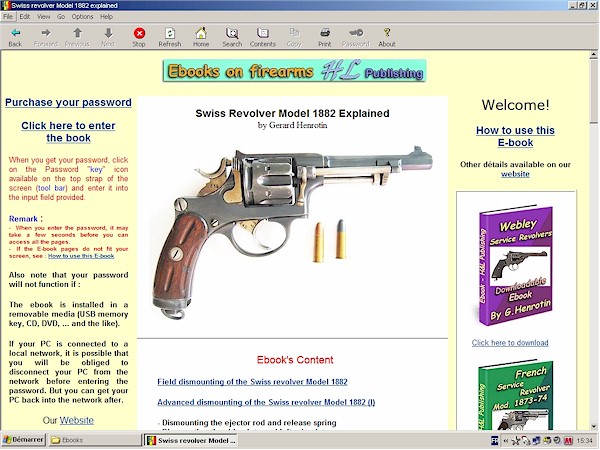Open Advanced dismounting Model 1882 (I) link
Viewport: 600px width, 450px height.
point(266,403)
